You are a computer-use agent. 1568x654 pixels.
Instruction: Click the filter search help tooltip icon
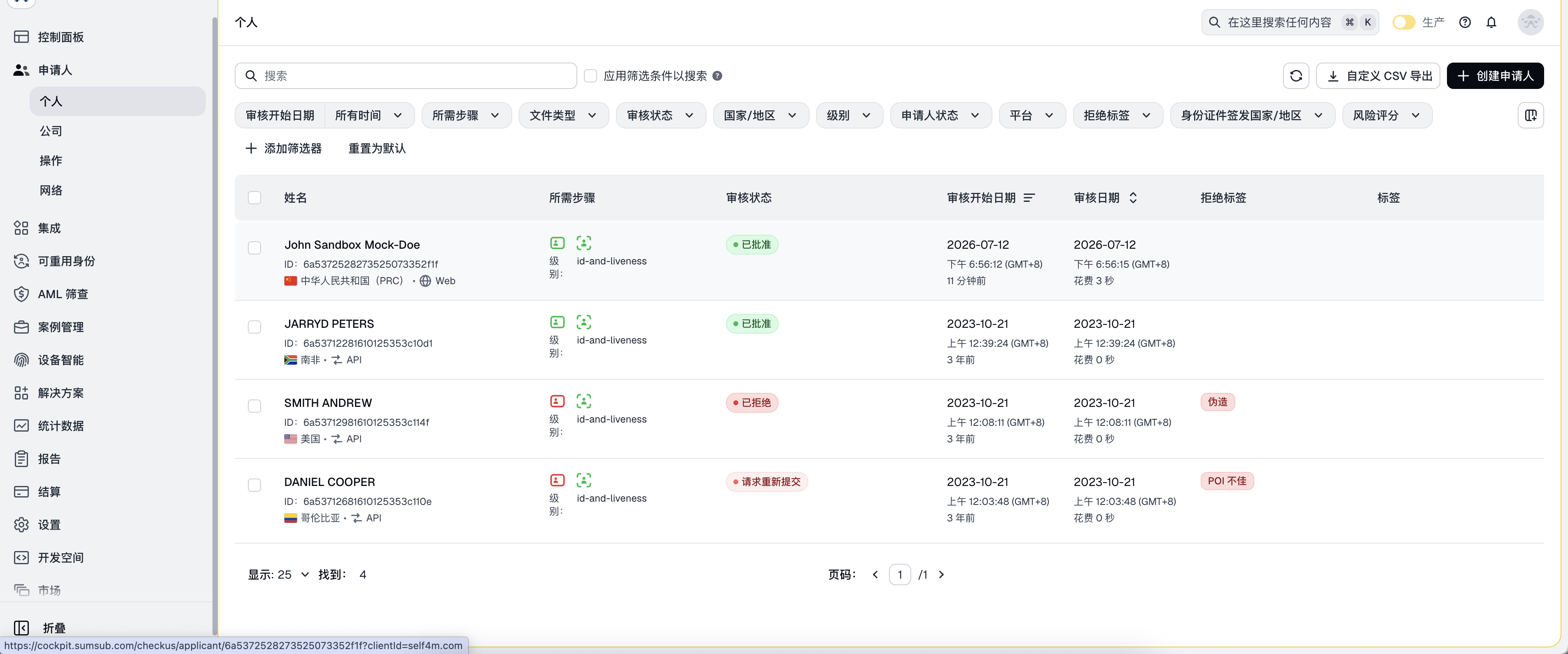(717, 76)
